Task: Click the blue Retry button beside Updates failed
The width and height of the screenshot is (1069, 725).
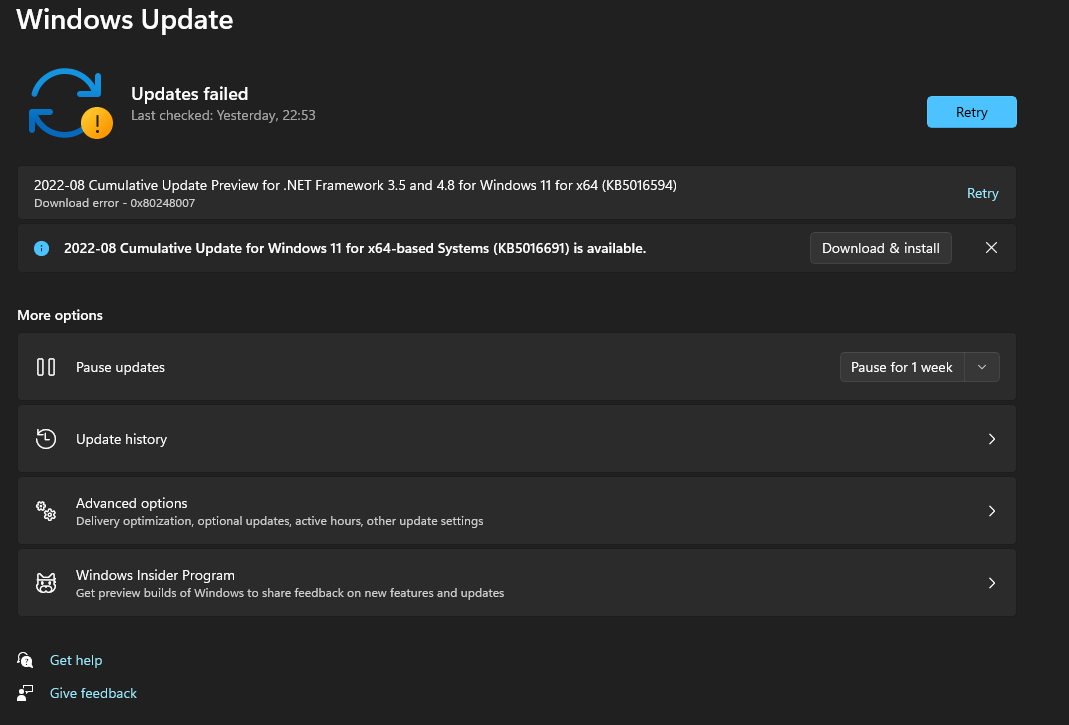Action: [972, 112]
